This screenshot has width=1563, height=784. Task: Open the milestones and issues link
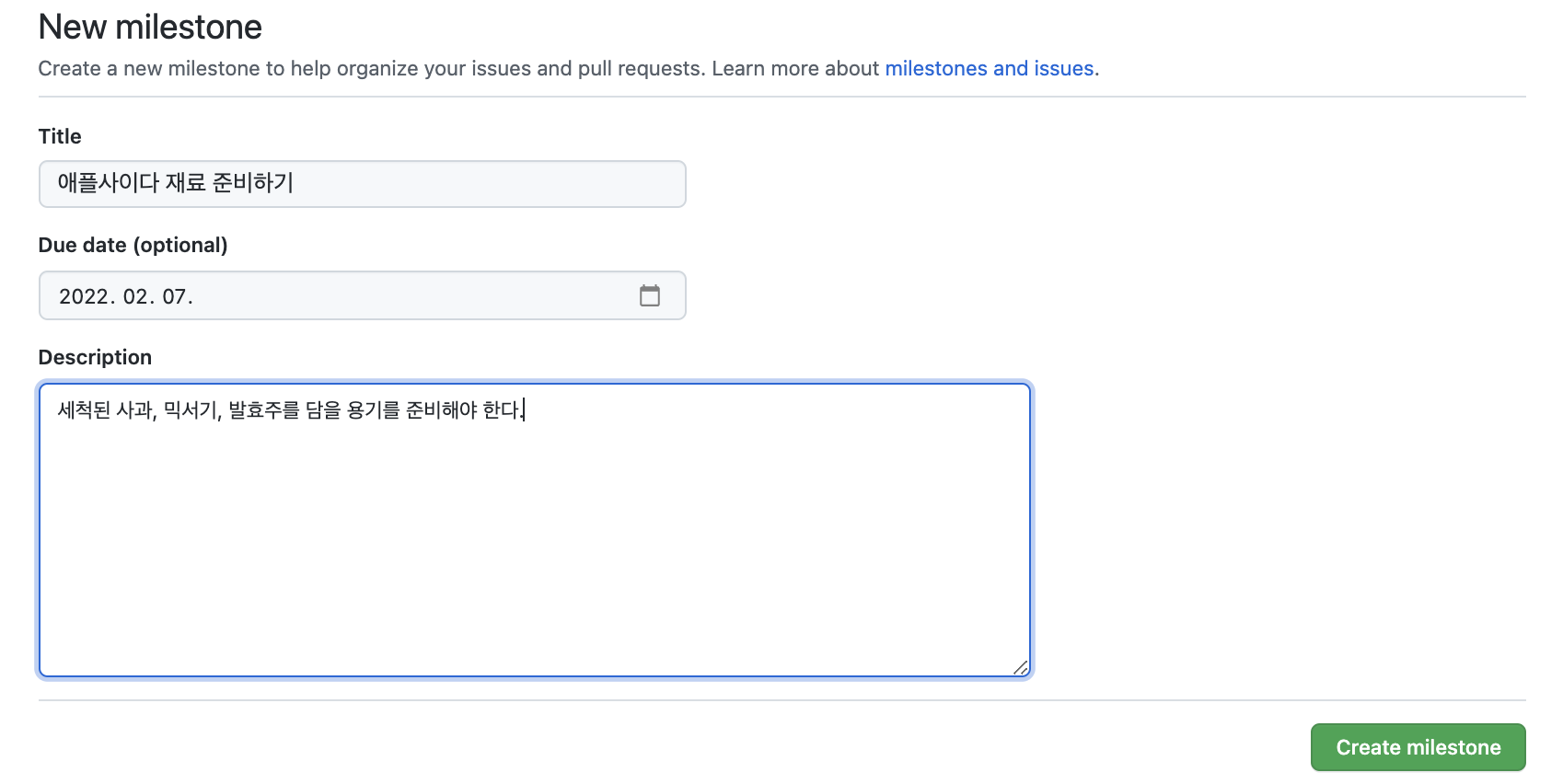click(990, 68)
